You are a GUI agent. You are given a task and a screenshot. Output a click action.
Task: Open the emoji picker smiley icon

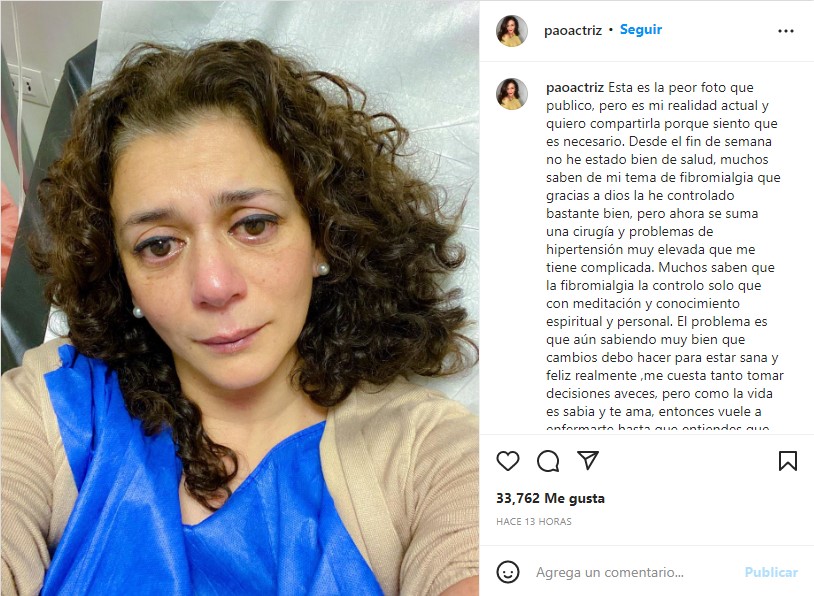(508, 572)
